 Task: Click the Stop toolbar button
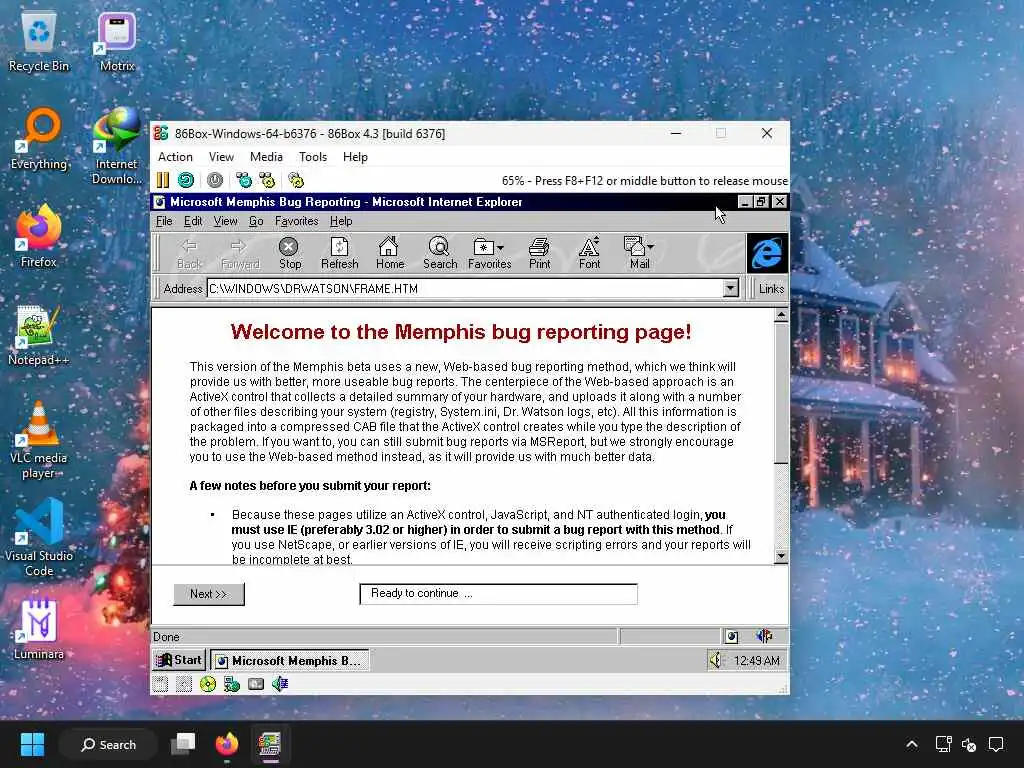(289, 253)
